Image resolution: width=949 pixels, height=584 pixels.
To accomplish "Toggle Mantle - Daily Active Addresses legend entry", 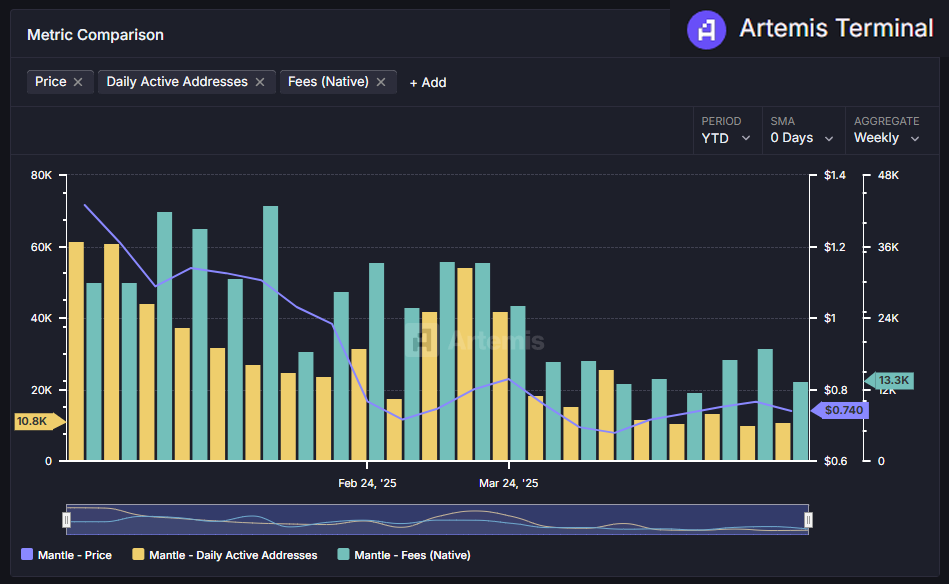I will coord(225,555).
